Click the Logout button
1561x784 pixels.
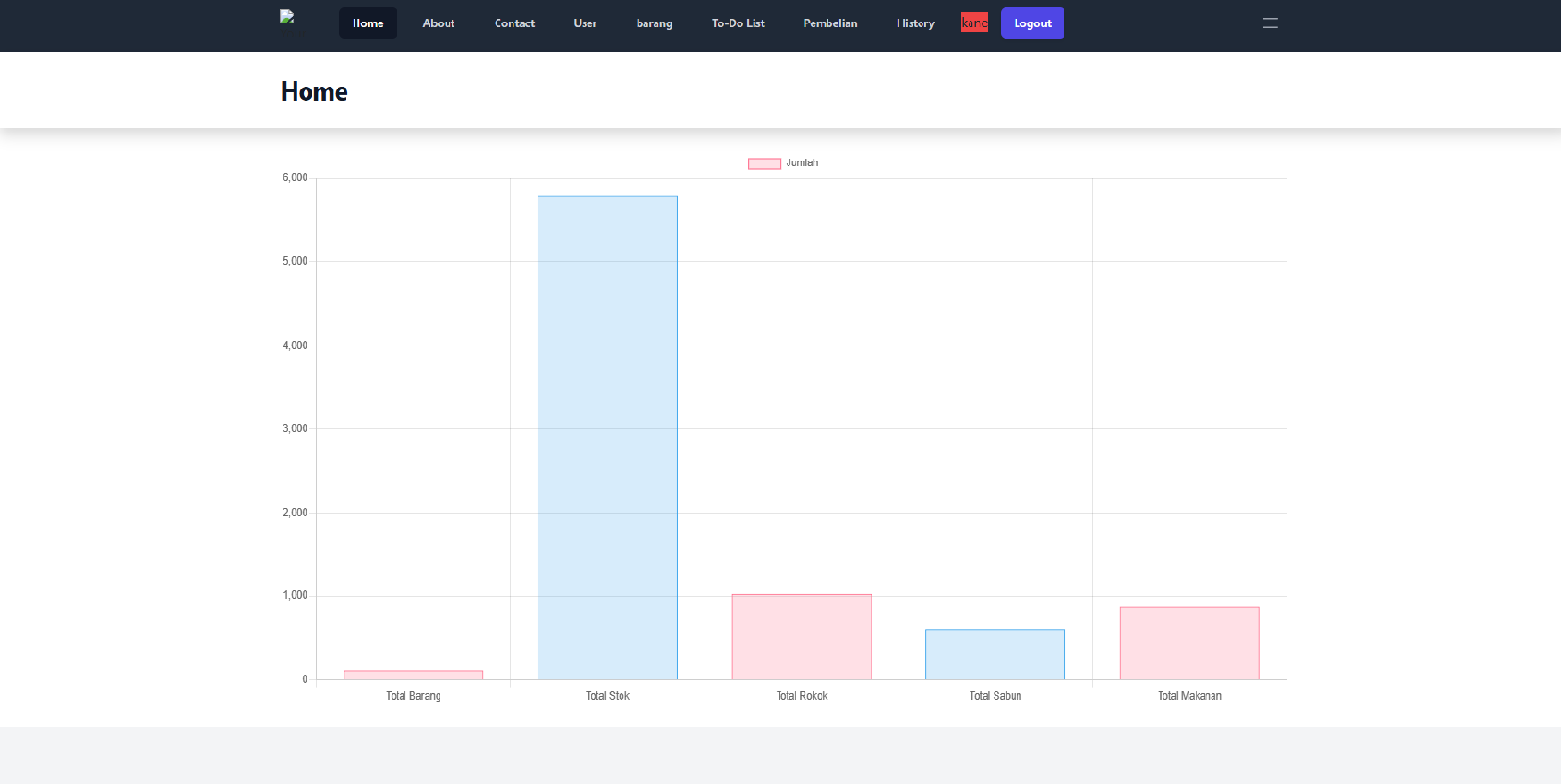[x=1032, y=23]
